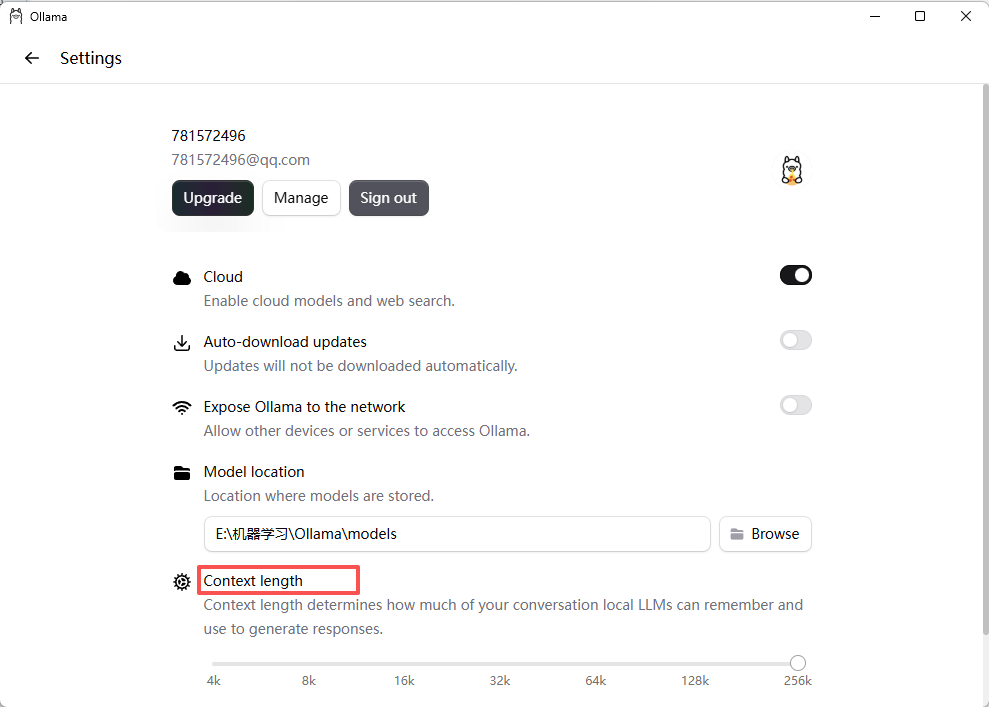989x707 pixels.
Task: Click the vertical scrollbar on the settings page
Action: click(985, 359)
